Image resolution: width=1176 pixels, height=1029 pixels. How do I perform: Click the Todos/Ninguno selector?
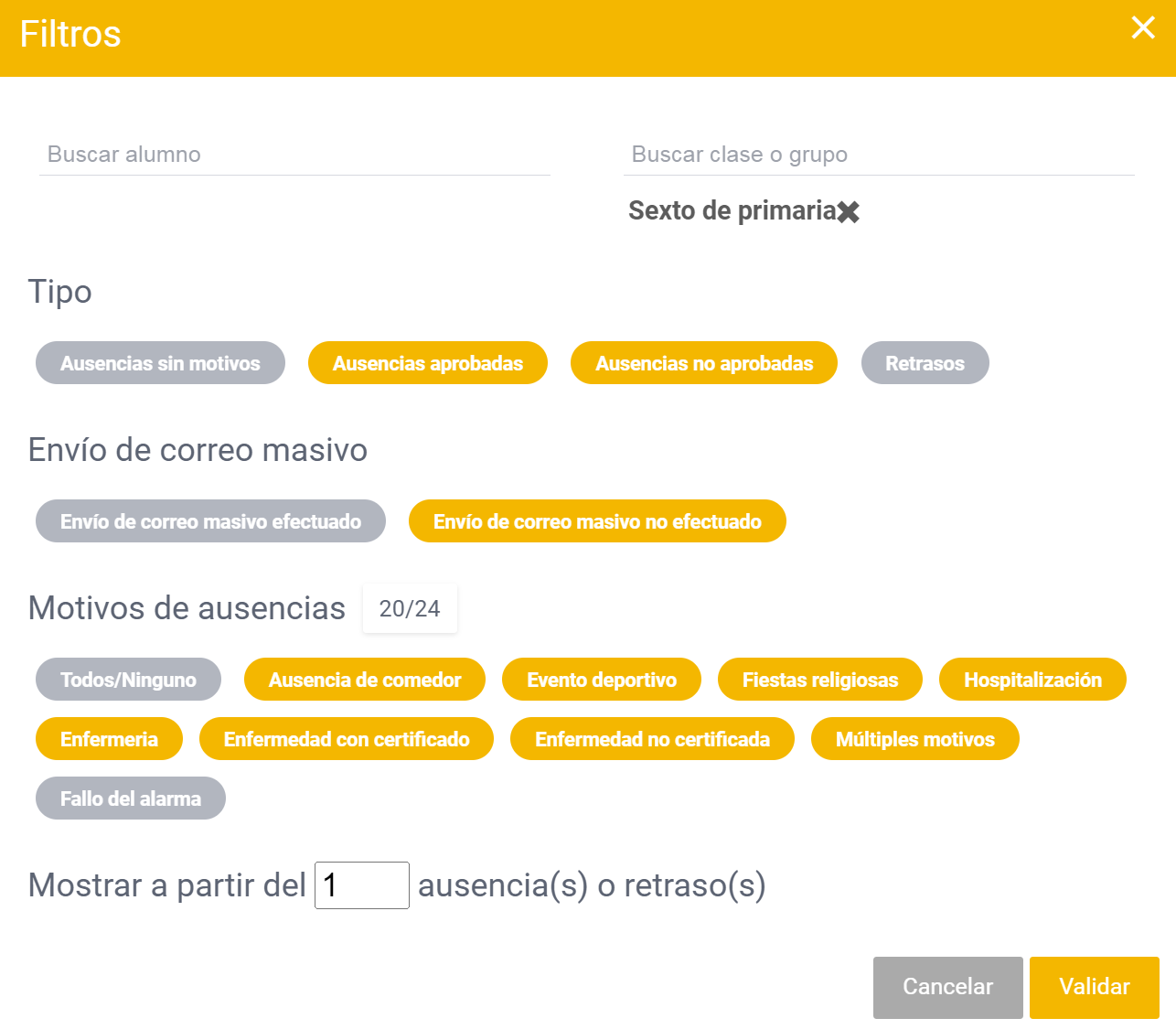click(128, 679)
